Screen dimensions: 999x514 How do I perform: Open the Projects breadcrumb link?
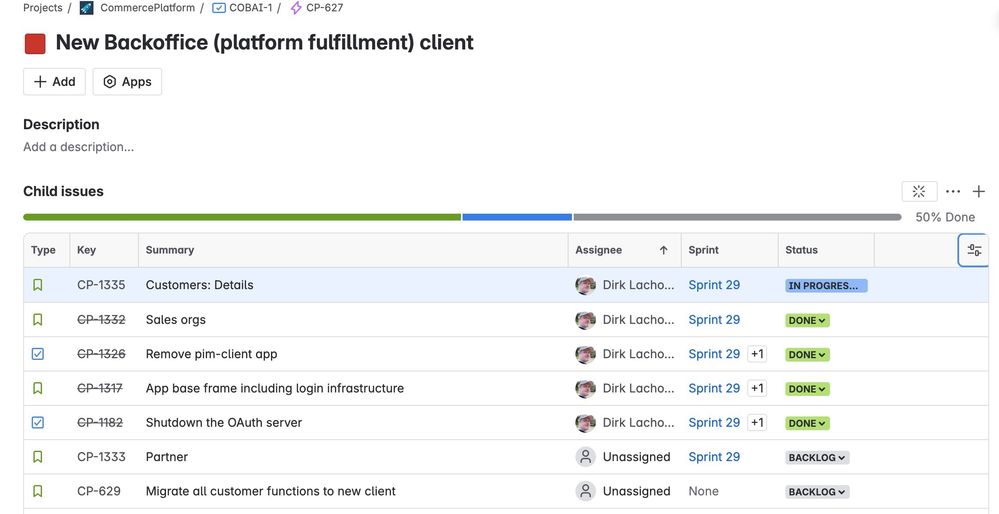(x=43, y=8)
